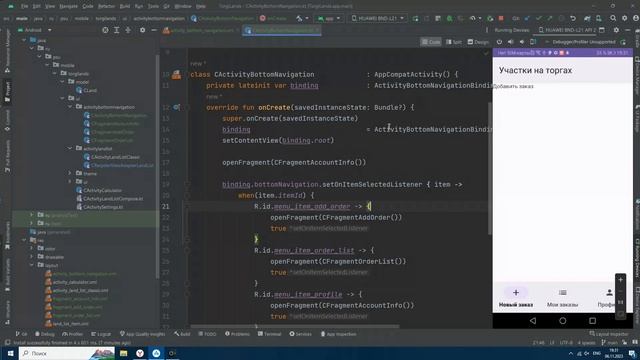This screenshot has height=360, width=640.
Task: Click the editor horizontal scrollbar
Action: coord(295,326)
